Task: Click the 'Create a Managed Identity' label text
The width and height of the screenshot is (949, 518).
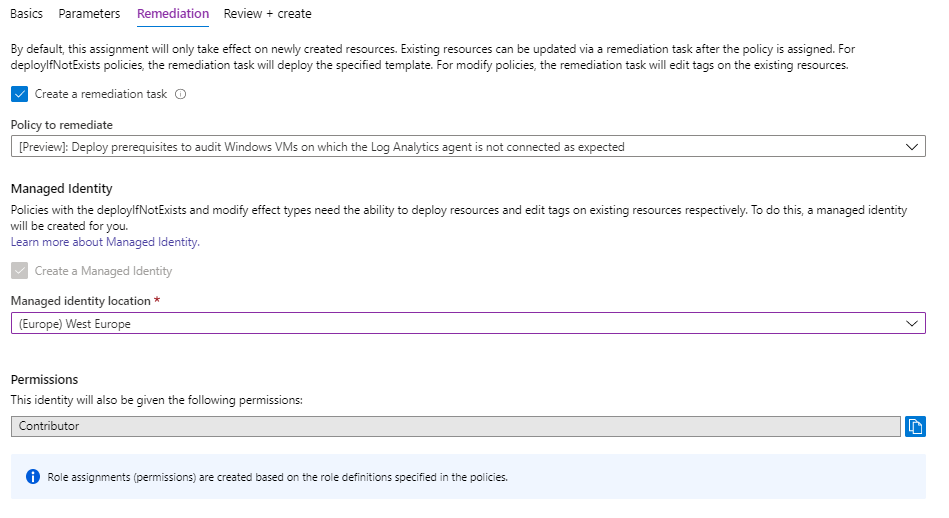Action: pyautogui.click(x=103, y=271)
